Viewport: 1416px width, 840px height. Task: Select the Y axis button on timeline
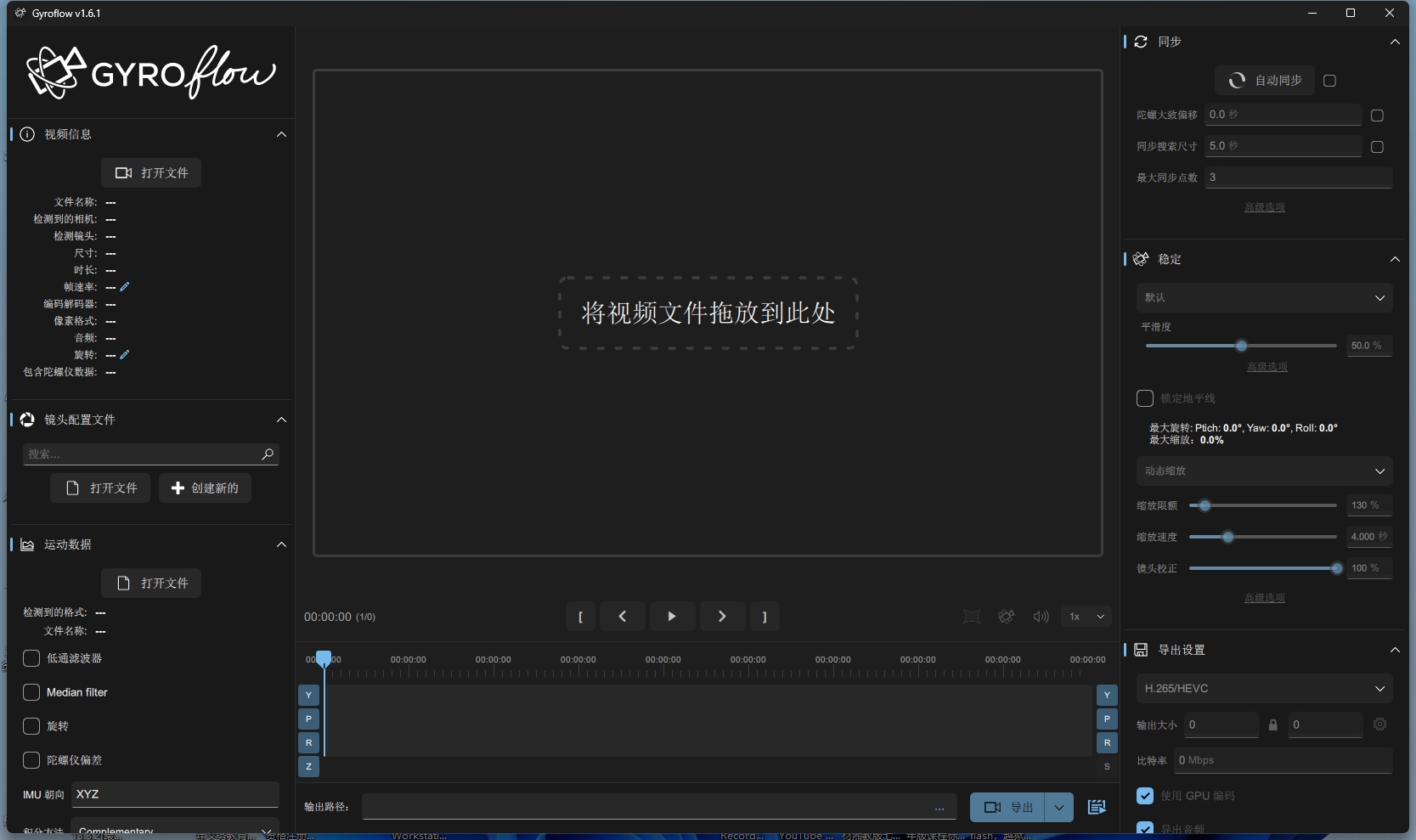[x=307, y=695]
